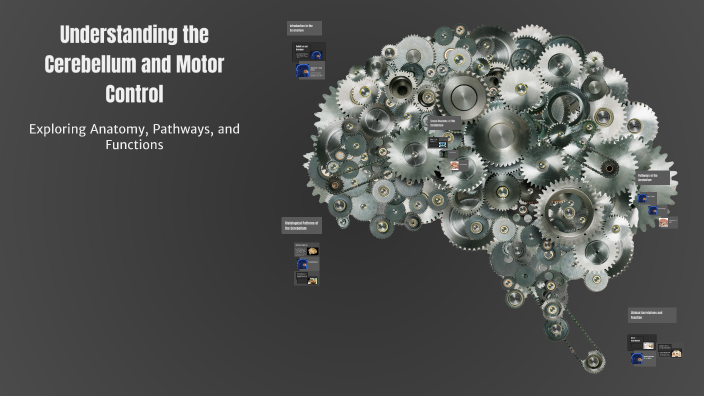Select blue brain slide under Clinical Correlations
The image size is (704, 396).
[x=643, y=359]
